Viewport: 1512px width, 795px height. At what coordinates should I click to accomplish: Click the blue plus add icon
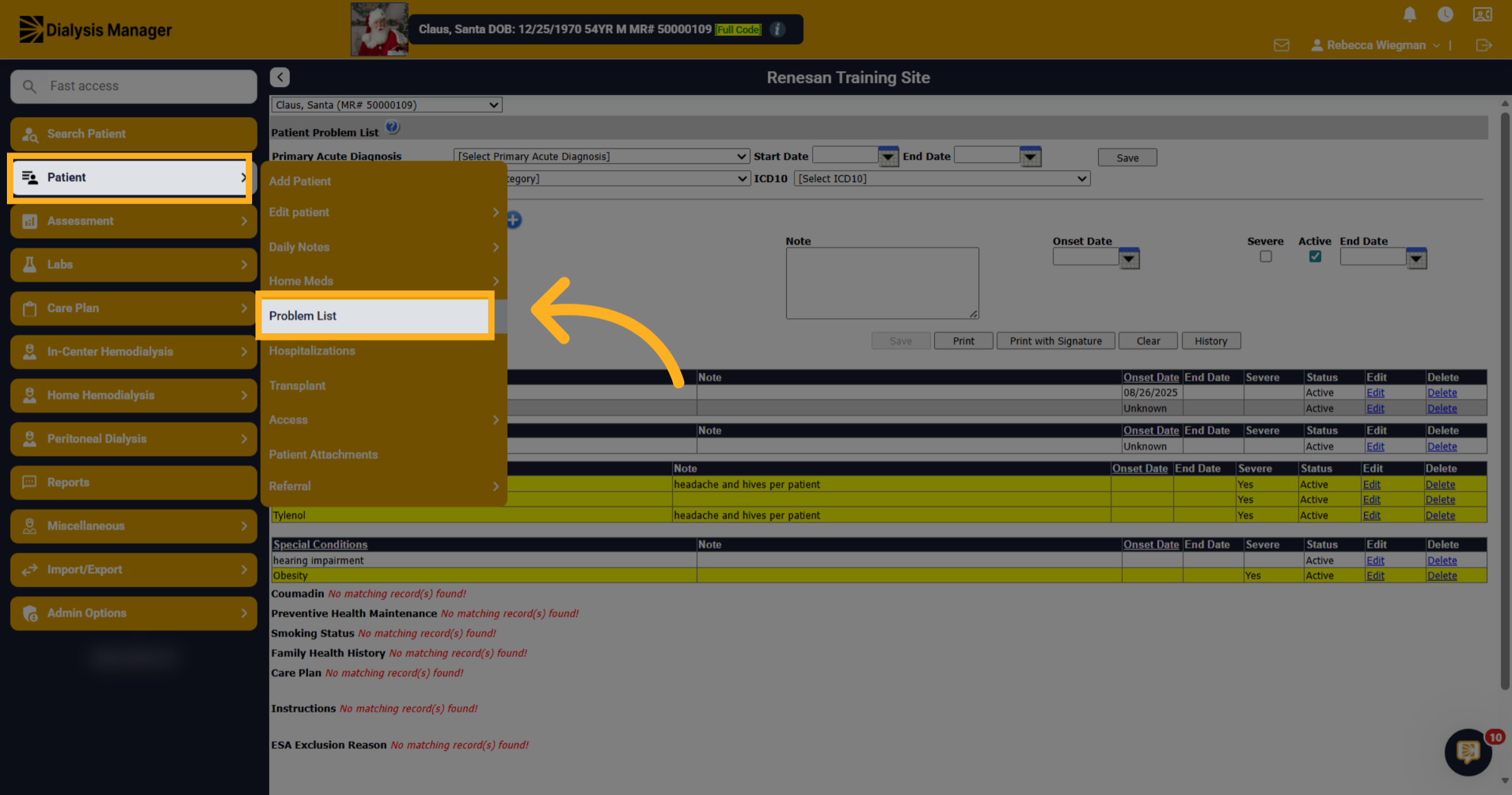513,220
